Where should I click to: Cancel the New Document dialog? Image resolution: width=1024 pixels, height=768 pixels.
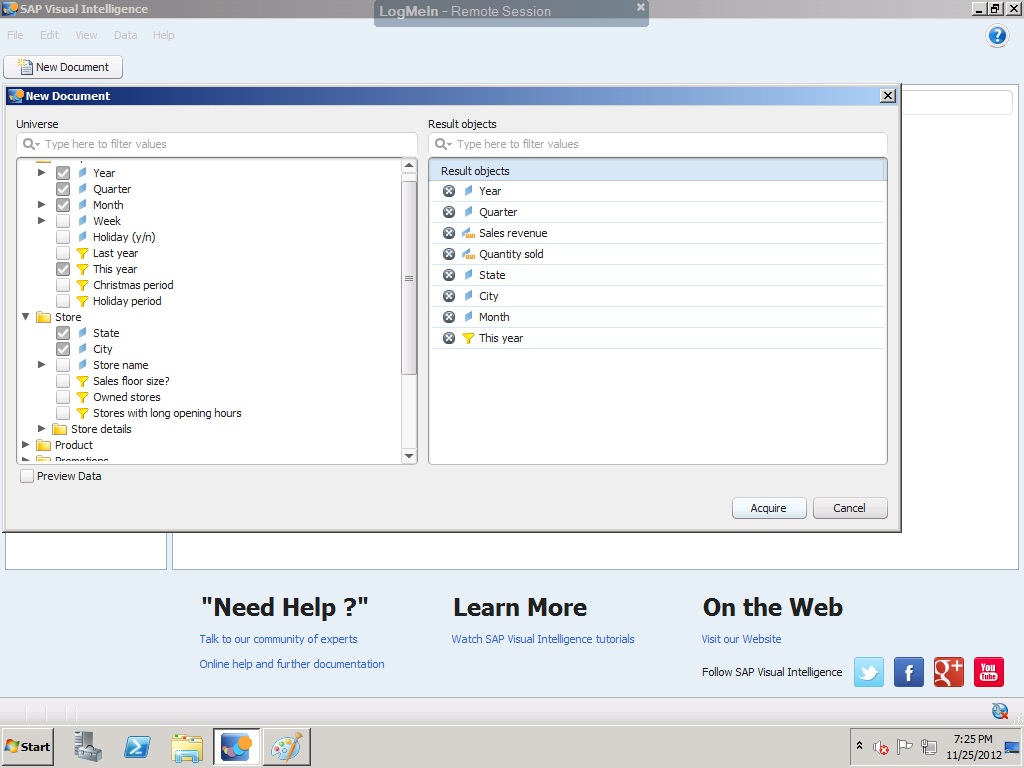[x=850, y=508]
